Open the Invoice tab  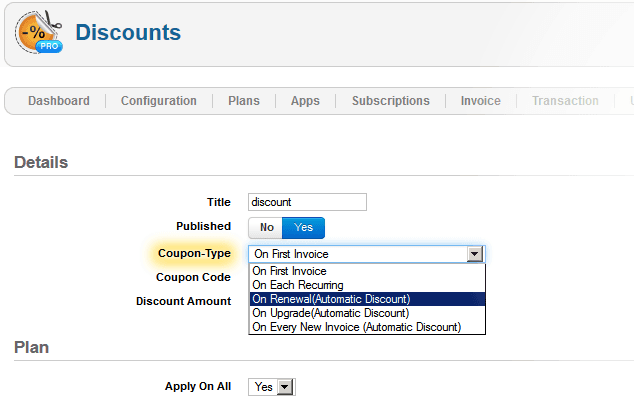[x=480, y=101]
